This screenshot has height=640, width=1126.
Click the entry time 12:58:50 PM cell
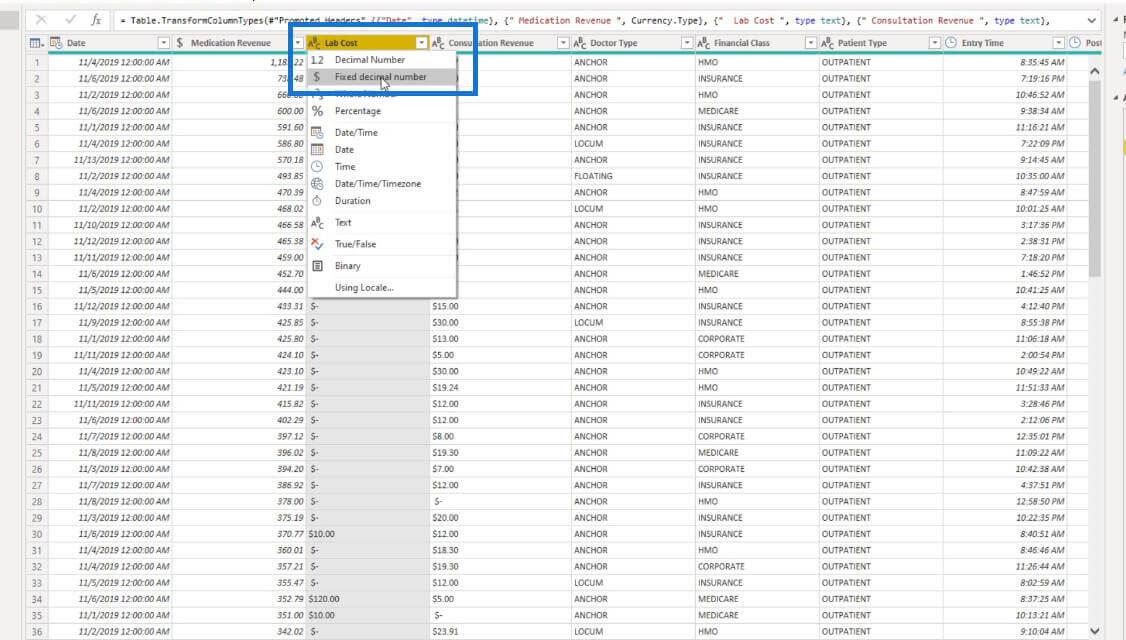click(x=1005, y=501)
